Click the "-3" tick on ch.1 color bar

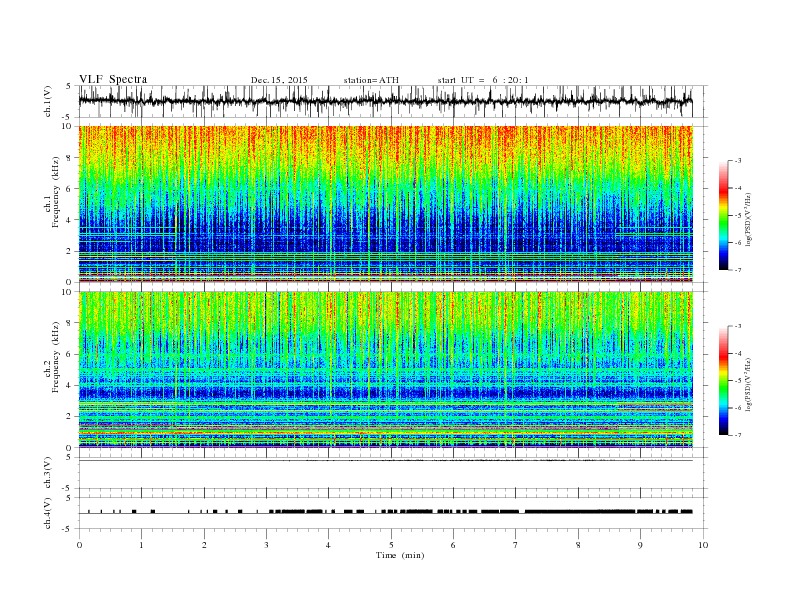tap(737, 161)
